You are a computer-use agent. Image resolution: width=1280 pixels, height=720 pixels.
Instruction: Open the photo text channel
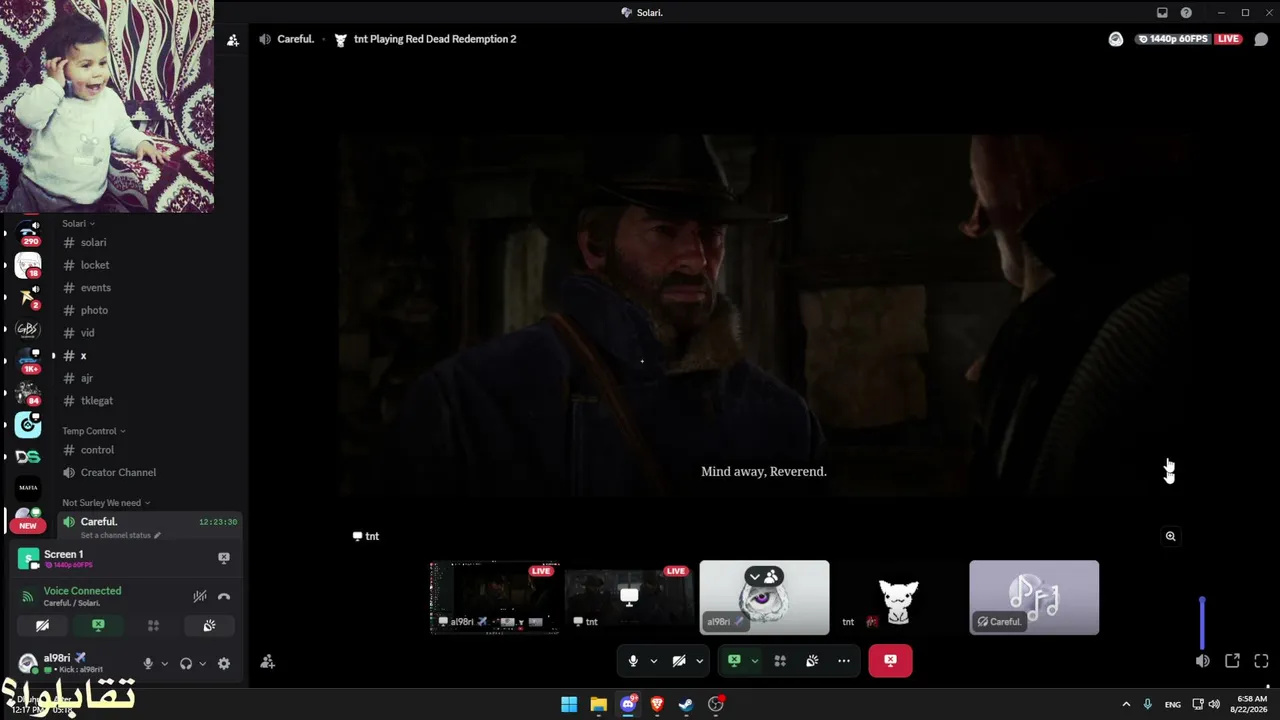tap(148, 310)
